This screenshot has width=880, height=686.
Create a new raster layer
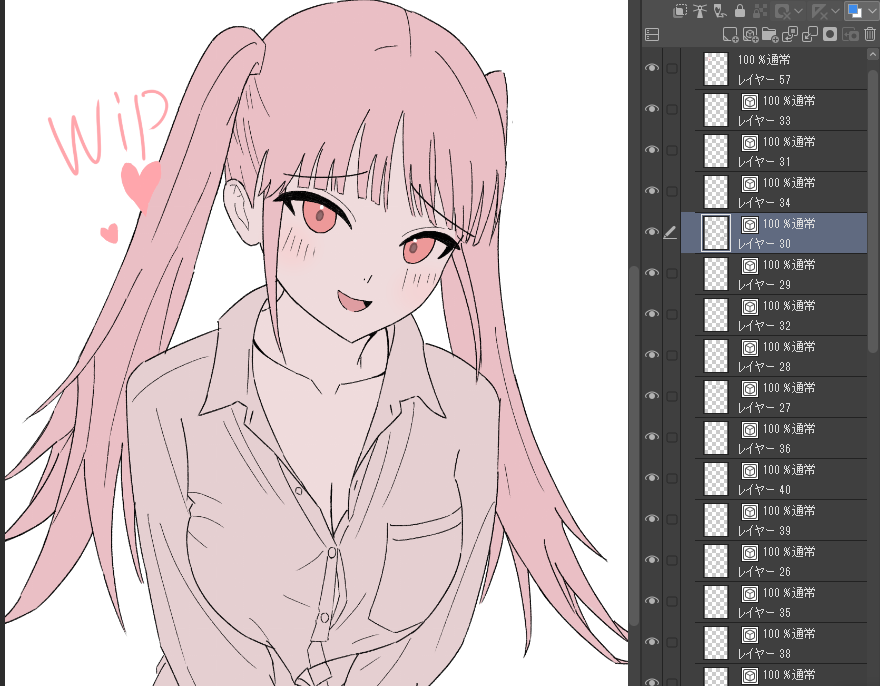pyautogui.click(x=730, y=35)
